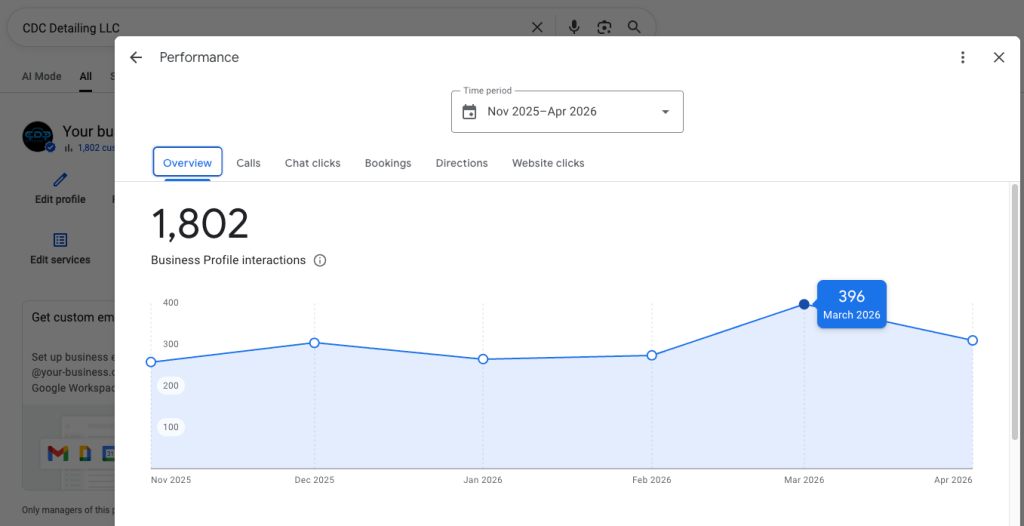Start voice search with microphone icon
This screenshot has height=526, width=1024.
coord(574,27)
